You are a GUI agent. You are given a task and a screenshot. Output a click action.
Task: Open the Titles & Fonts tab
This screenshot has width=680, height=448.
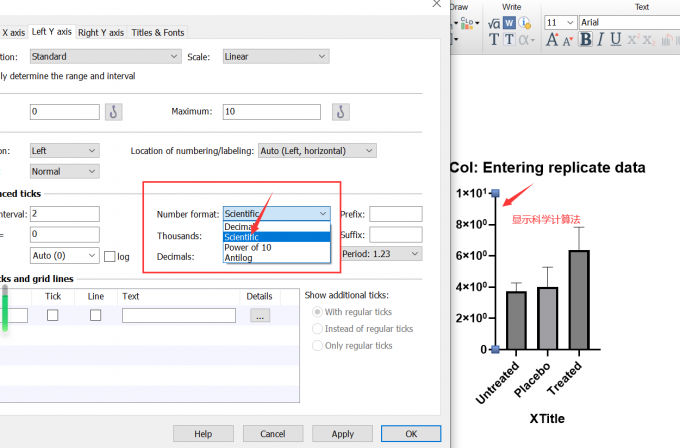click(x=158, y=32)
